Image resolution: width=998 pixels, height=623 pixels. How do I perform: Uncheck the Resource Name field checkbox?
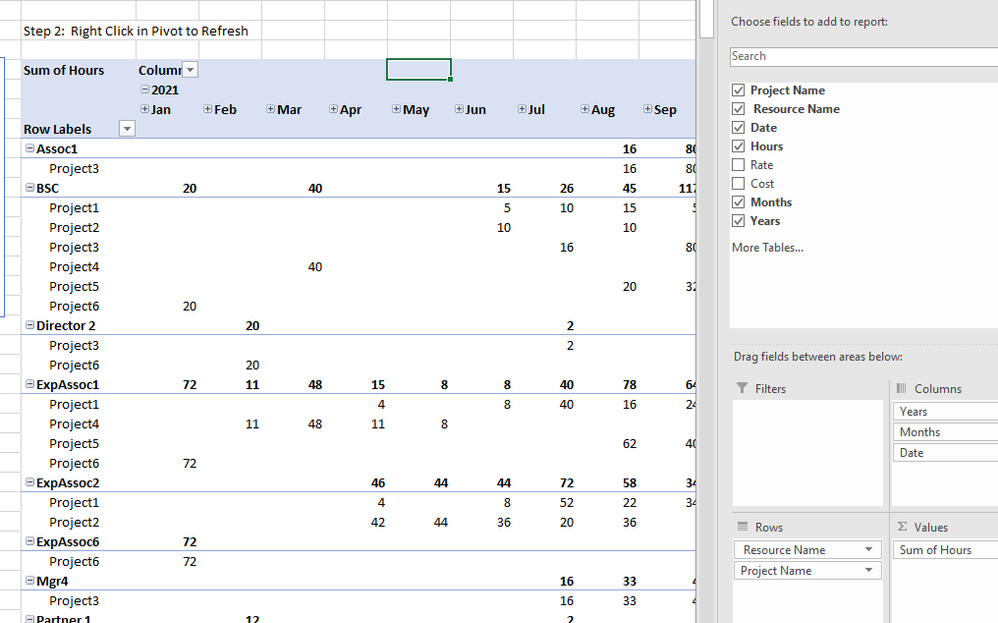(x=738, y=109)
